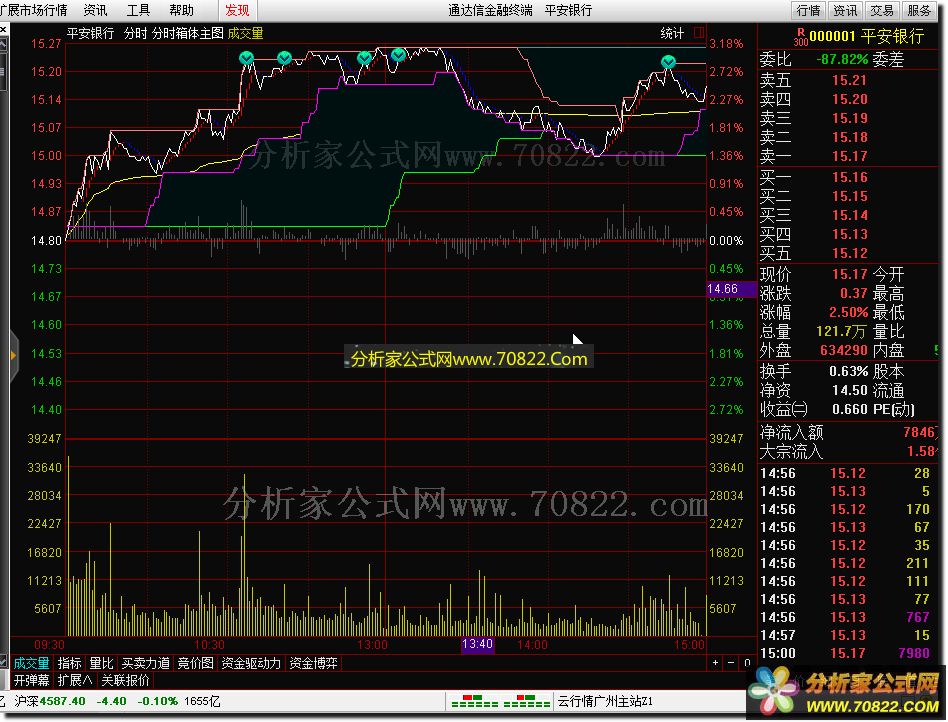Image resolution: width=948 pixels, height=722 pixels.
Task: Click the minus button to shrink chart
Action: pos(731,663)
